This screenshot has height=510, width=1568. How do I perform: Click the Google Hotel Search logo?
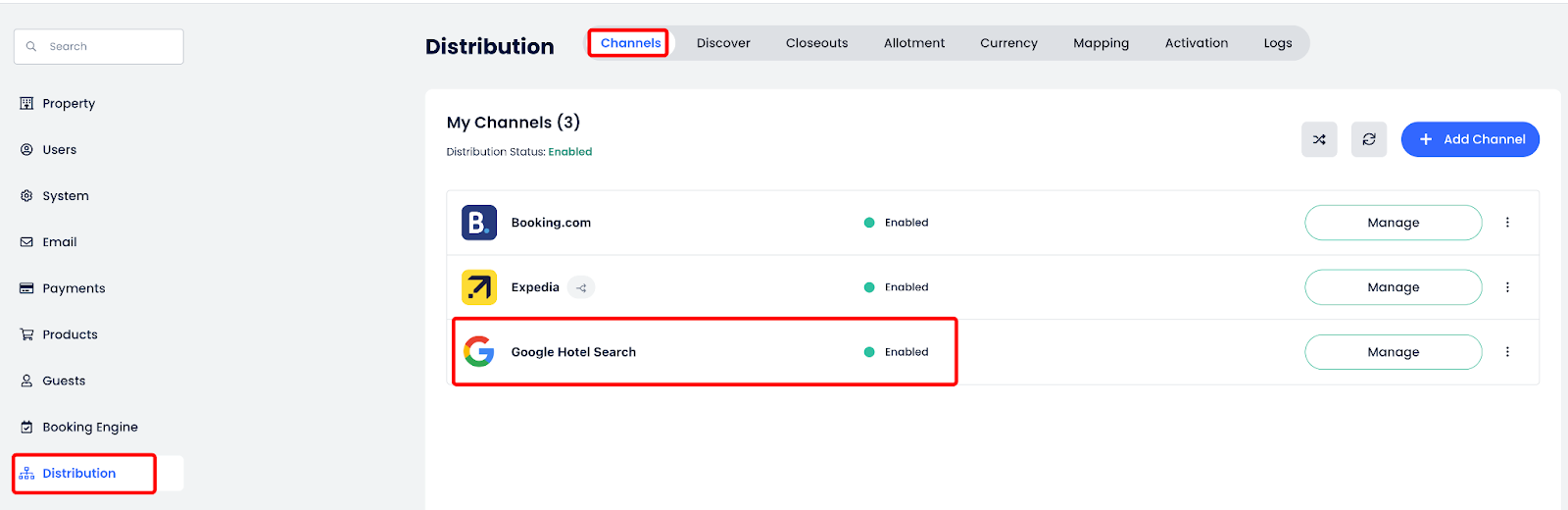(479, 351)
